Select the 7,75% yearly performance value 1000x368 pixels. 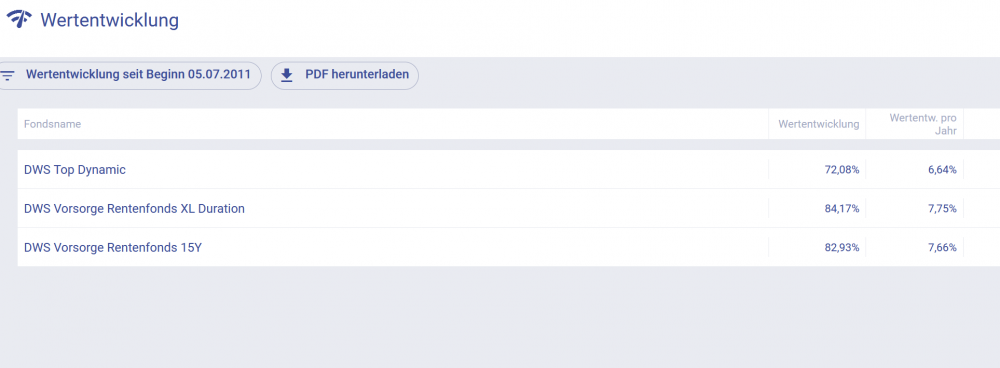tap(942, 209)
